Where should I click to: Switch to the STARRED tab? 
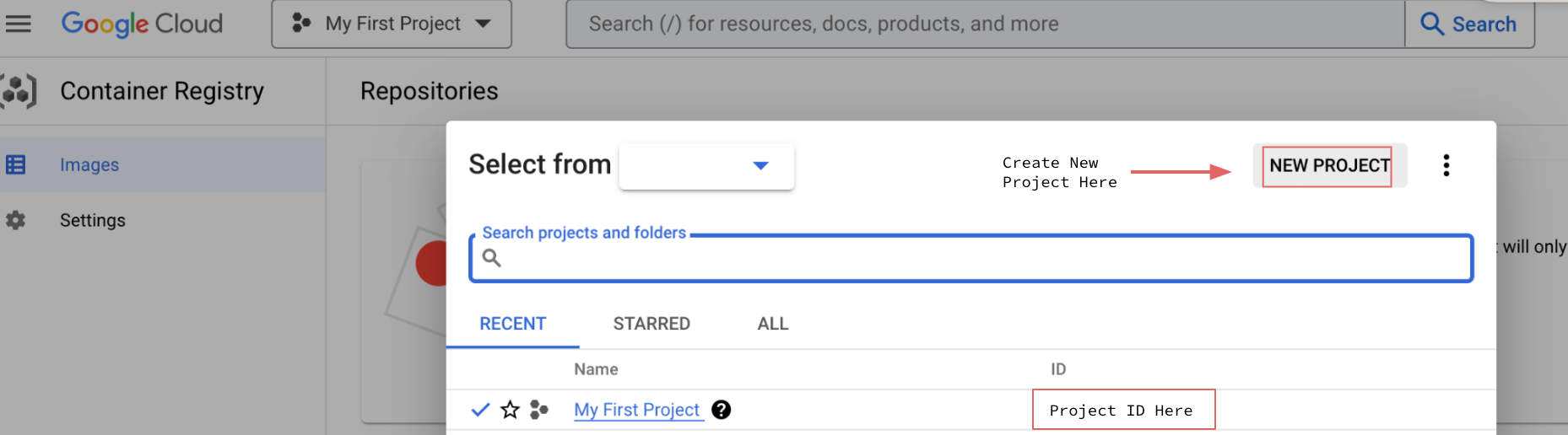651,324
